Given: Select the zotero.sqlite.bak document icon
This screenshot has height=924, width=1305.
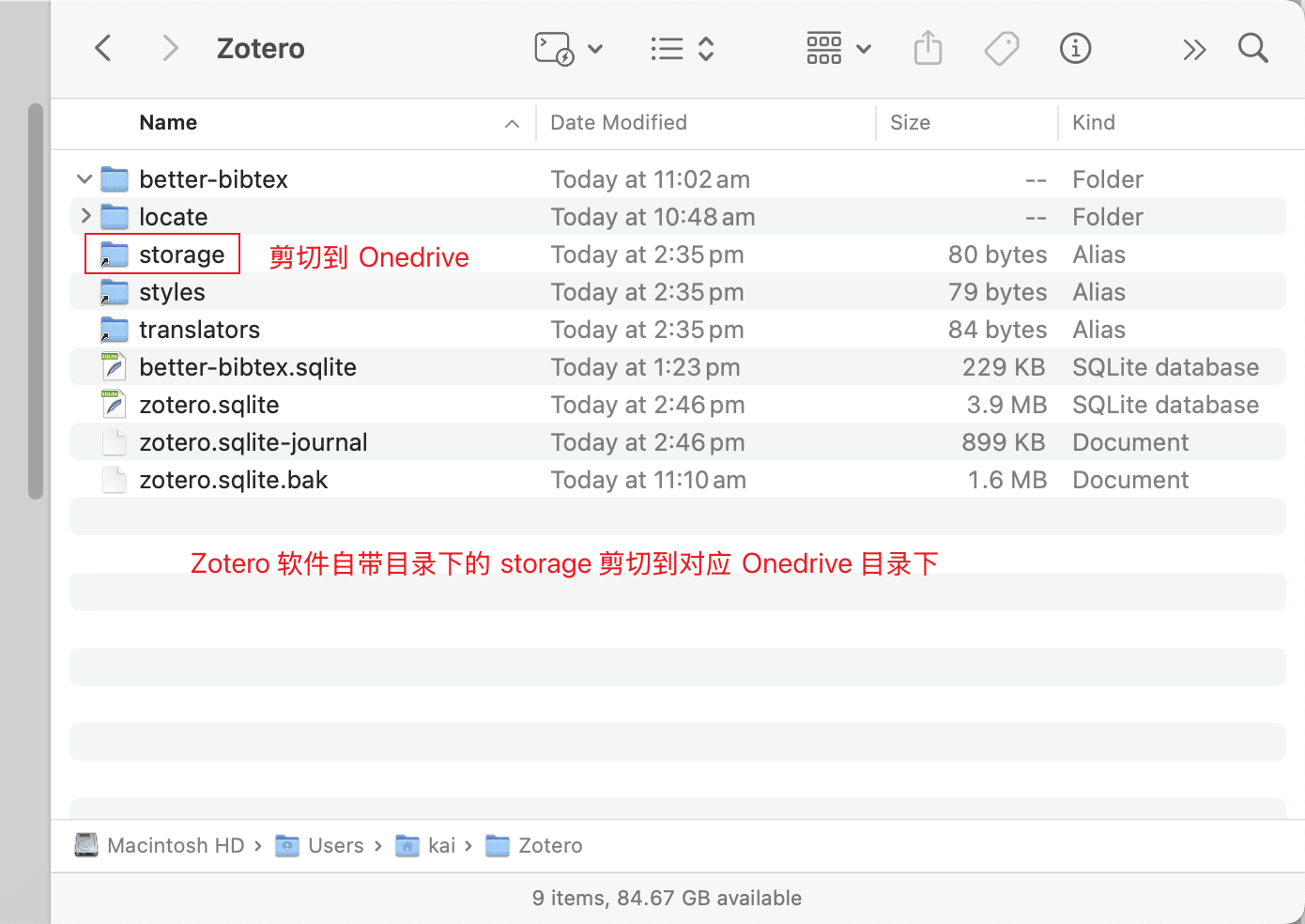Looking at the screenshot, I should [x=114, y=479].
